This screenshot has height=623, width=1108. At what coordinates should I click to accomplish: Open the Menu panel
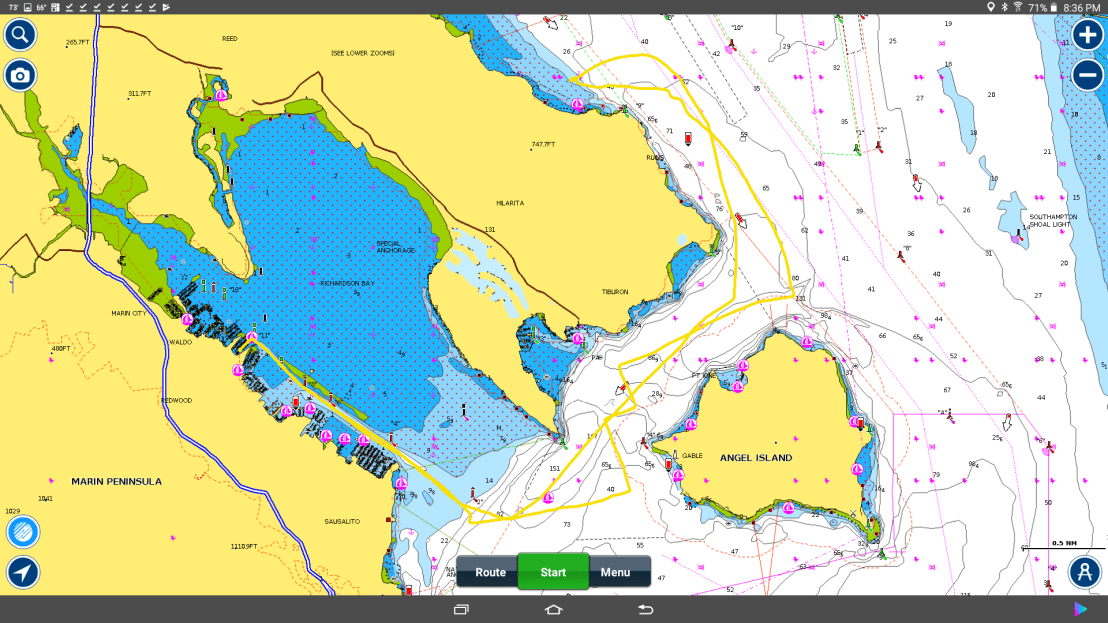(x=616, y=572)
